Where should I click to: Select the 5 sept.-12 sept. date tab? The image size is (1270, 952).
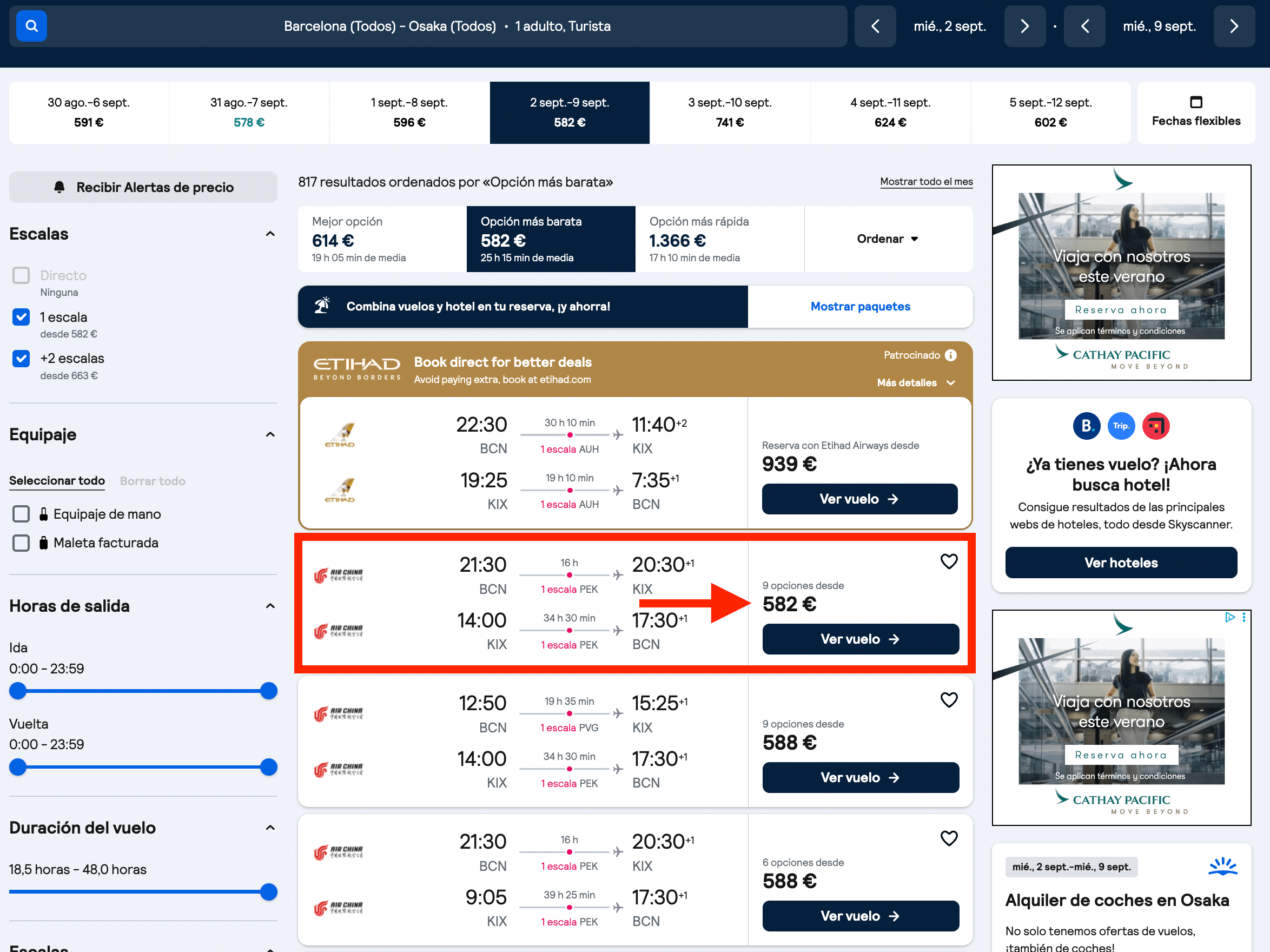pyautogui.click(x=1050, y=113)
